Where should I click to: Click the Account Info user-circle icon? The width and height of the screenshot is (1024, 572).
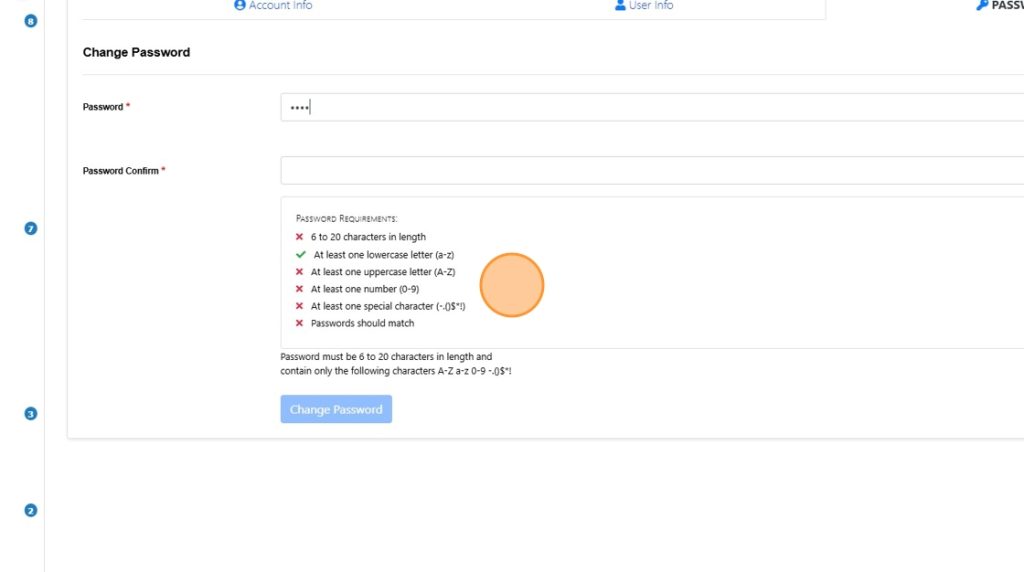click(240, 6)
